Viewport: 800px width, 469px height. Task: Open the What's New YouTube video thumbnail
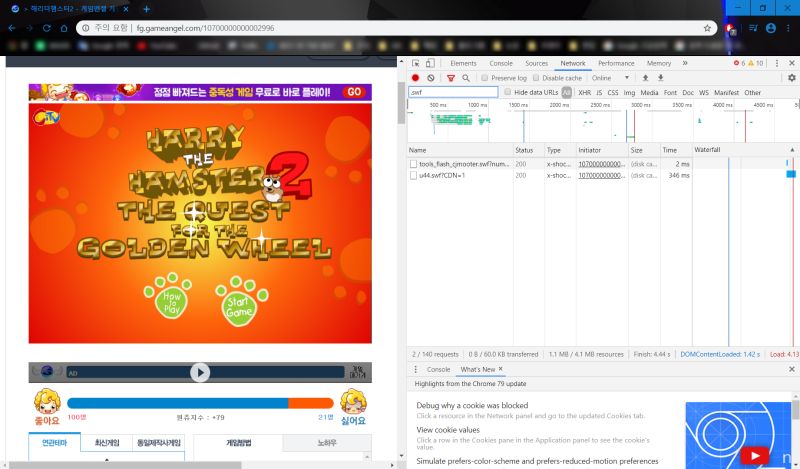(738, 434)
